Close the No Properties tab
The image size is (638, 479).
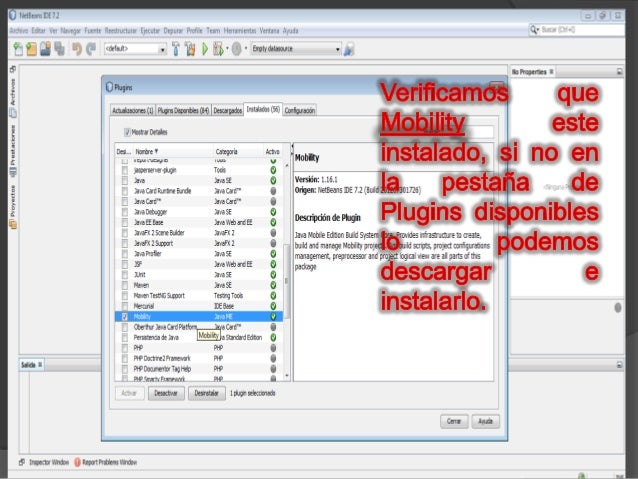pos(551,72)
